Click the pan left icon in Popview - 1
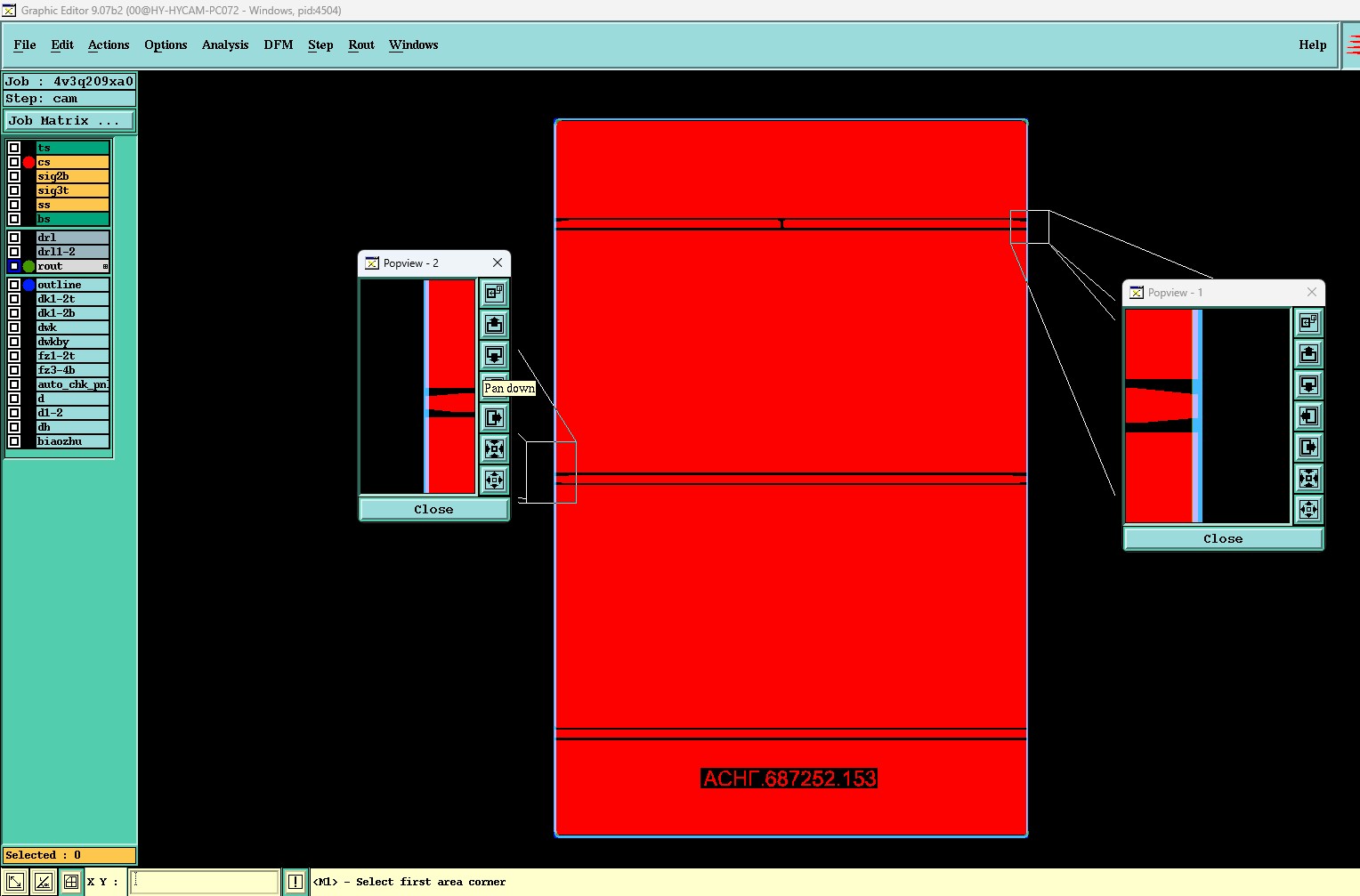Screen dimensions: 1360x896 click(x=1308, y=416)
